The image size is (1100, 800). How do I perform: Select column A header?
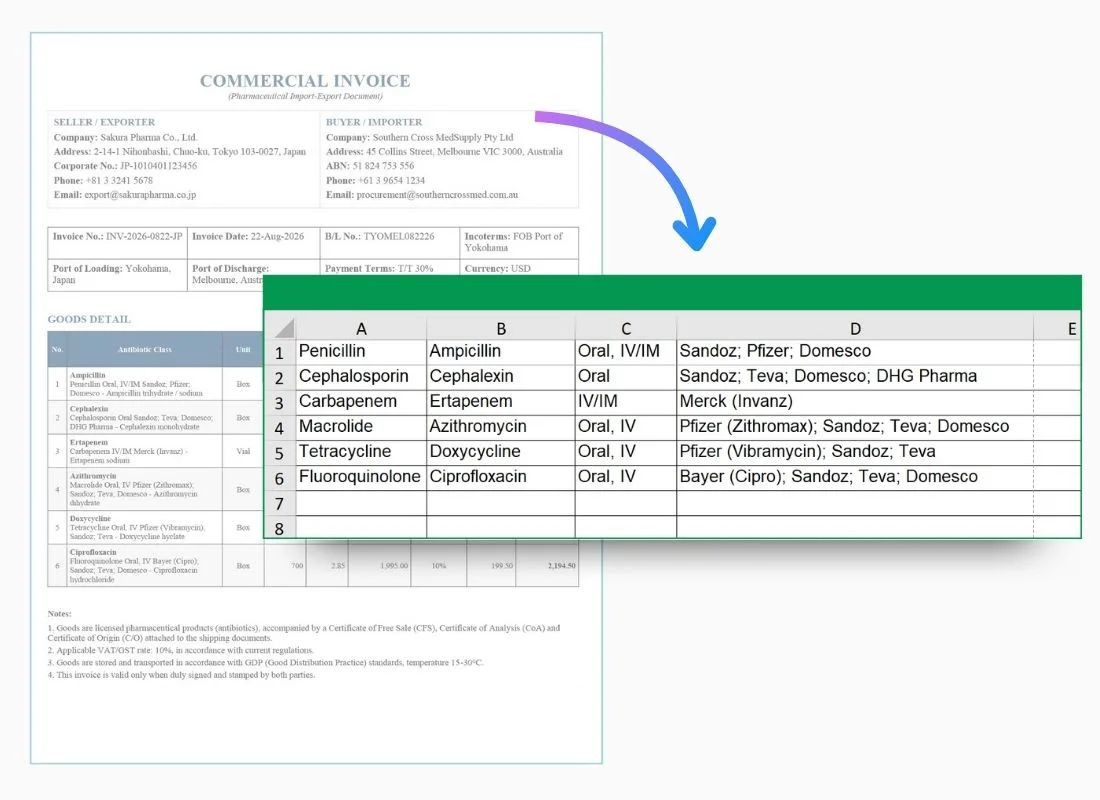tap(361, 328)
